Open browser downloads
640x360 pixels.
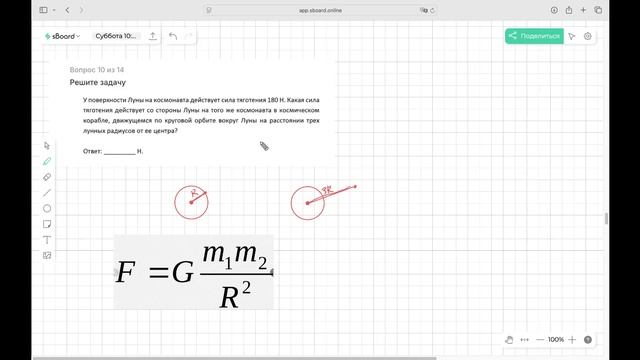[x=554, y=10]
